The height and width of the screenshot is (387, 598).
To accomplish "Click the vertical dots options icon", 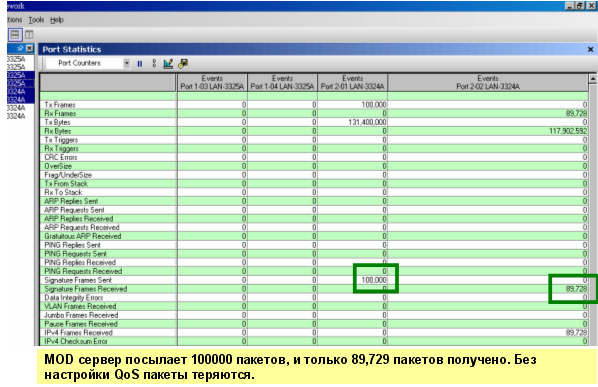I will coord(154,64).
